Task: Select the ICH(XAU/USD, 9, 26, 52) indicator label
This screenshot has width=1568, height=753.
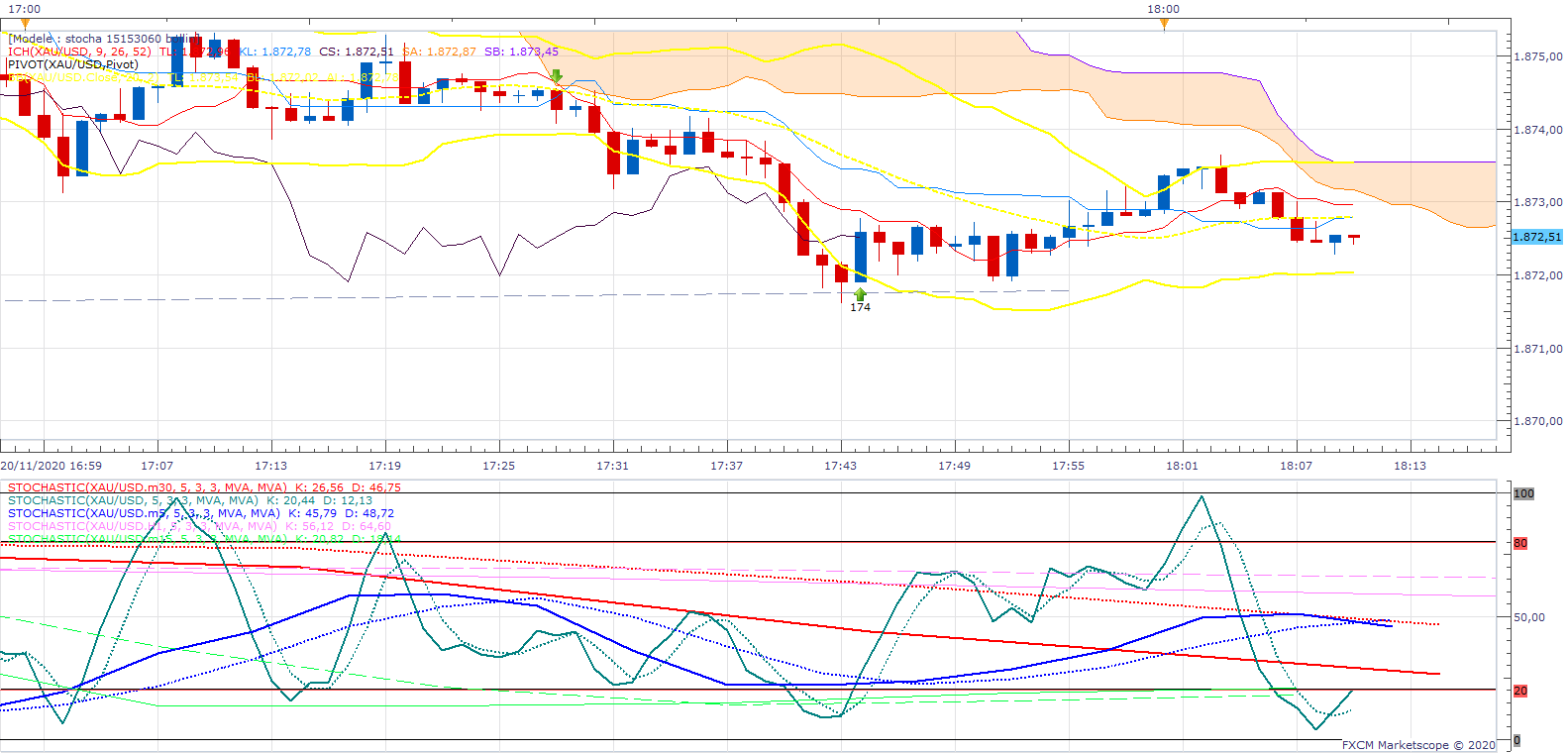Action: coord(79,52)
